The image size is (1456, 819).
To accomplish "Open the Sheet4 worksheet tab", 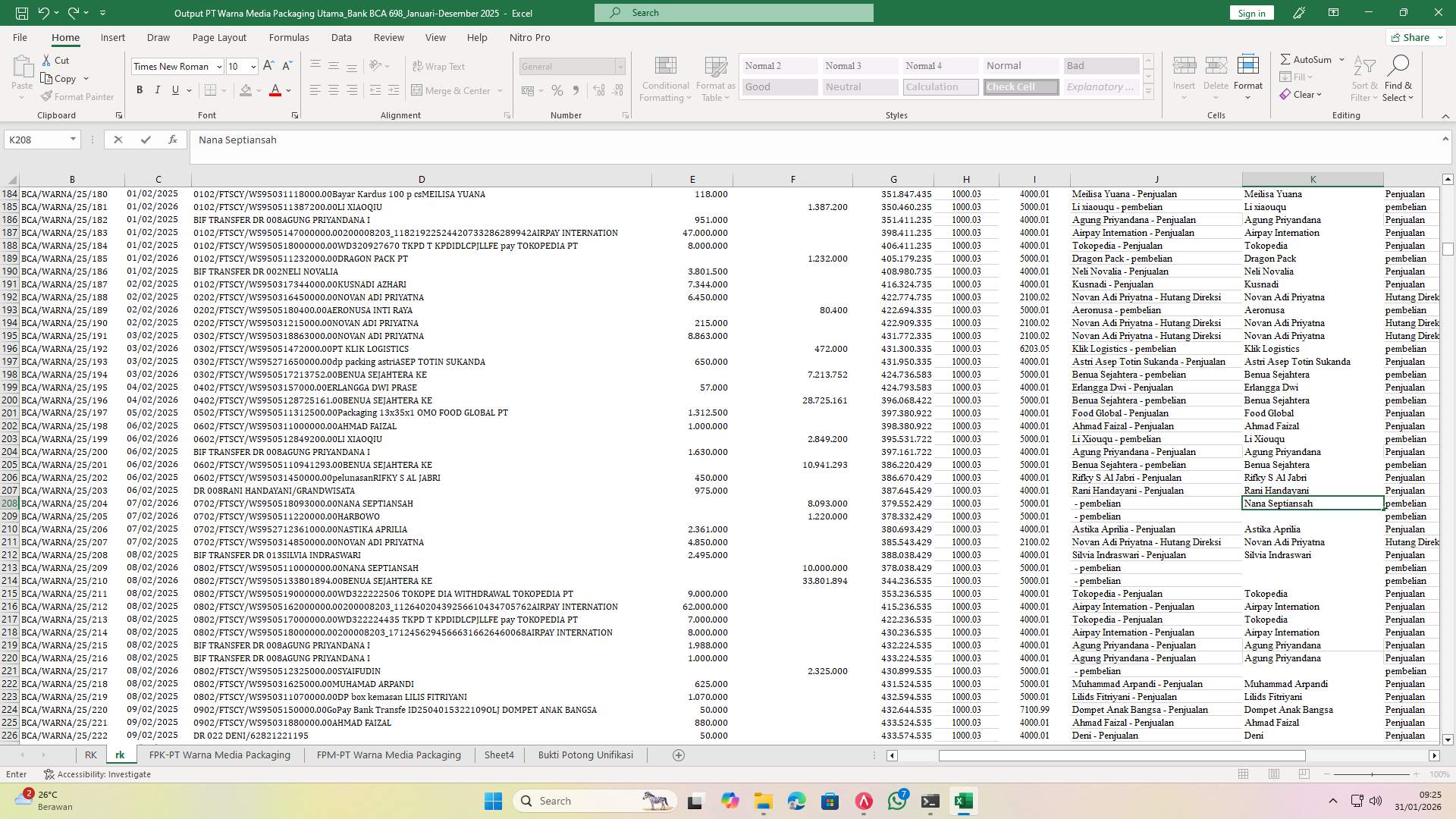I will click(x=499, y=755).
